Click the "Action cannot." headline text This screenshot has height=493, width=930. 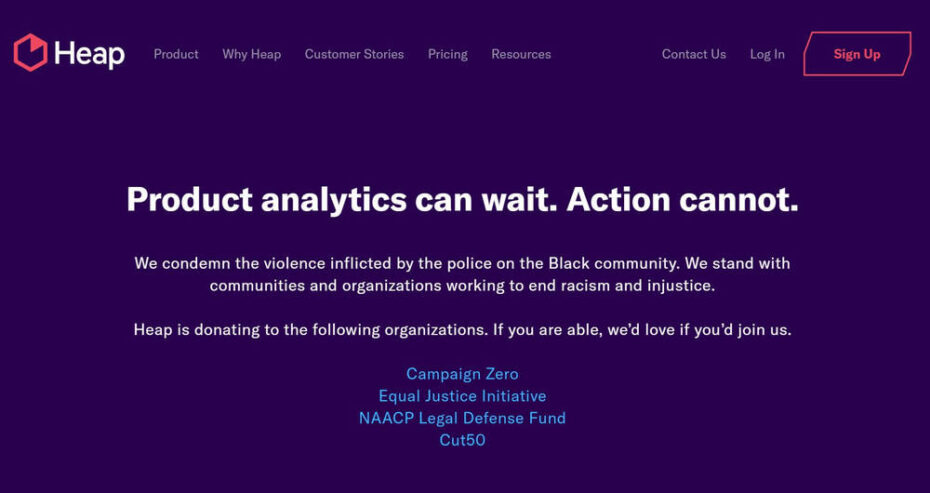point(682,200)
